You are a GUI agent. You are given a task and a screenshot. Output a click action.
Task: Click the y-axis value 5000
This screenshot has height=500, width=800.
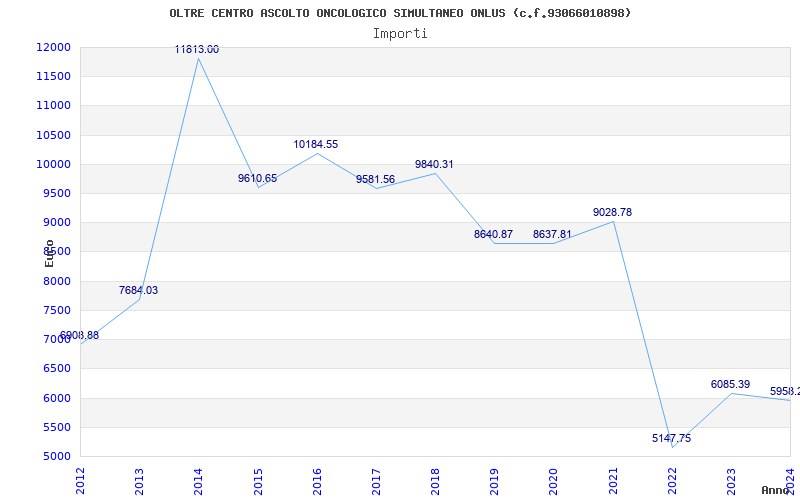56,456
